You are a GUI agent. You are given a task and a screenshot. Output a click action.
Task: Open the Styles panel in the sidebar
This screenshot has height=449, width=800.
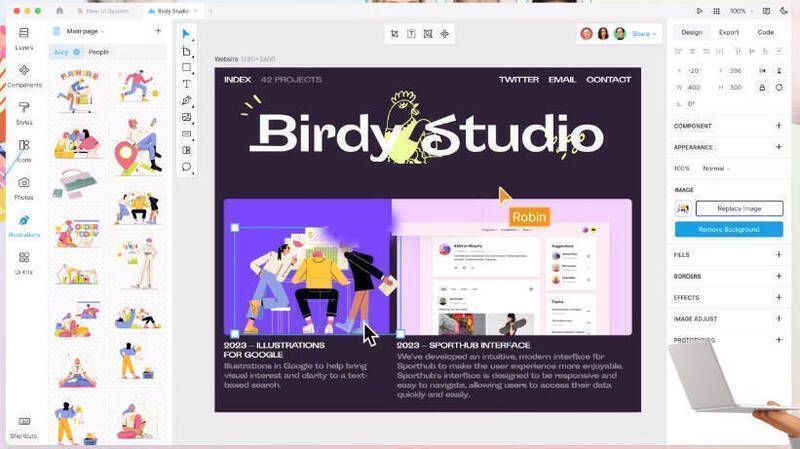tap(24, 113)
